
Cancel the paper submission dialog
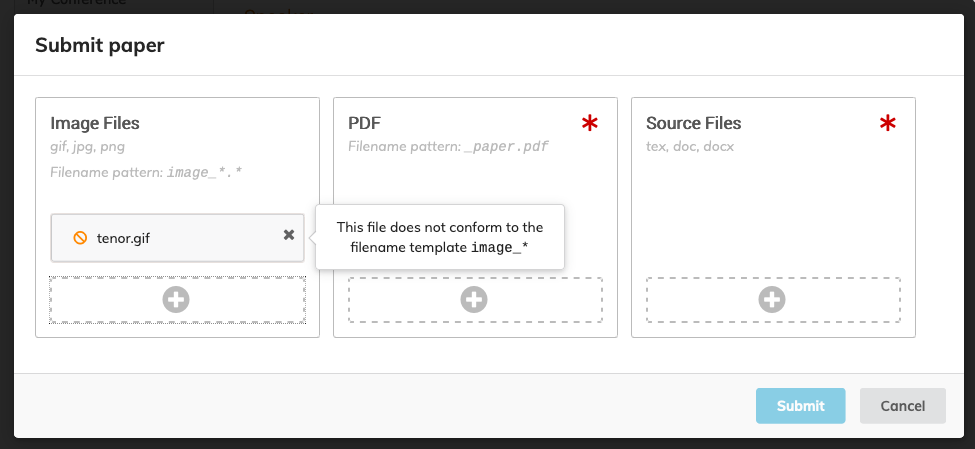(902, 405)
